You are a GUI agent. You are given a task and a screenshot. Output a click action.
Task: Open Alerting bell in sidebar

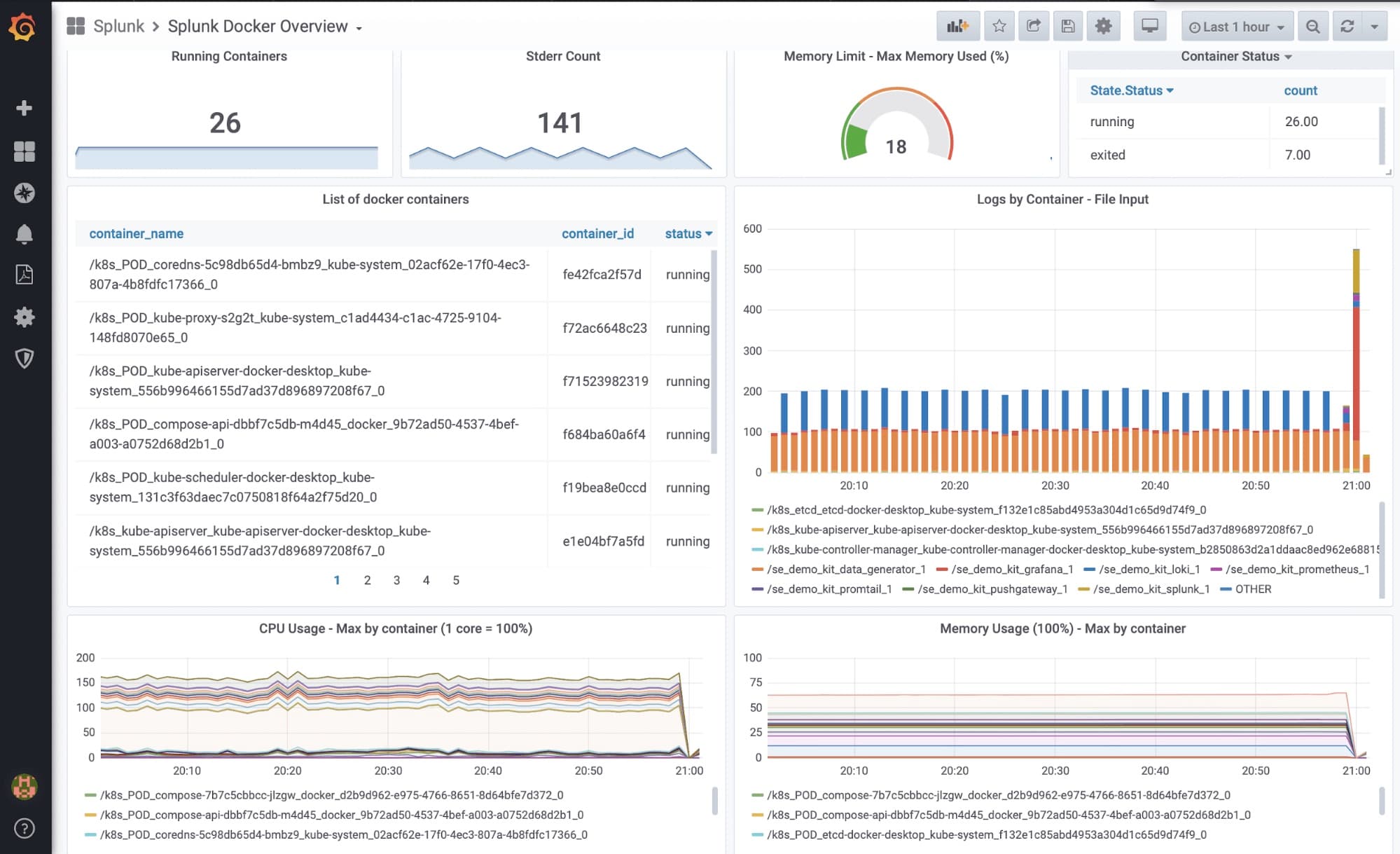click(25, 234)
